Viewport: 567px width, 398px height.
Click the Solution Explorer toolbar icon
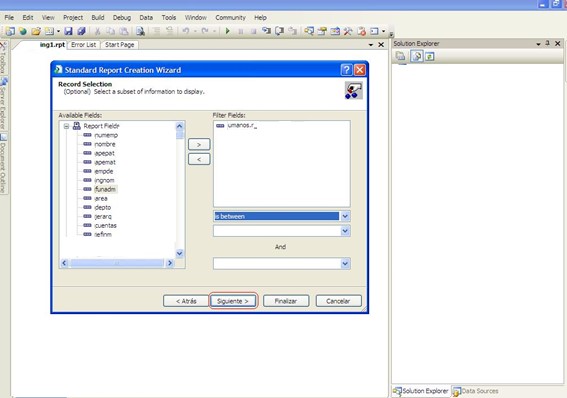309,31
